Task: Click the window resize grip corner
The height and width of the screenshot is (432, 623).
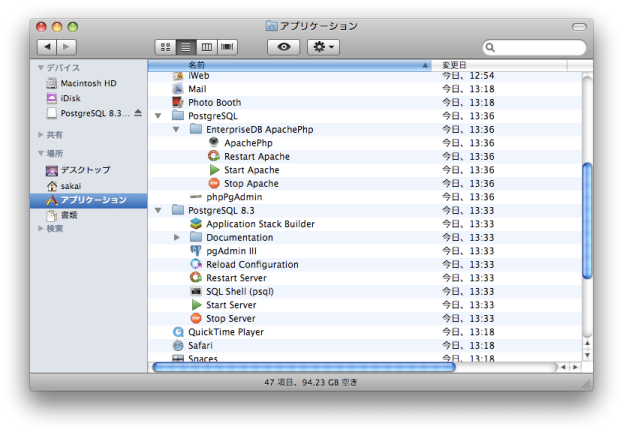Action: click(x=586, y=384)
